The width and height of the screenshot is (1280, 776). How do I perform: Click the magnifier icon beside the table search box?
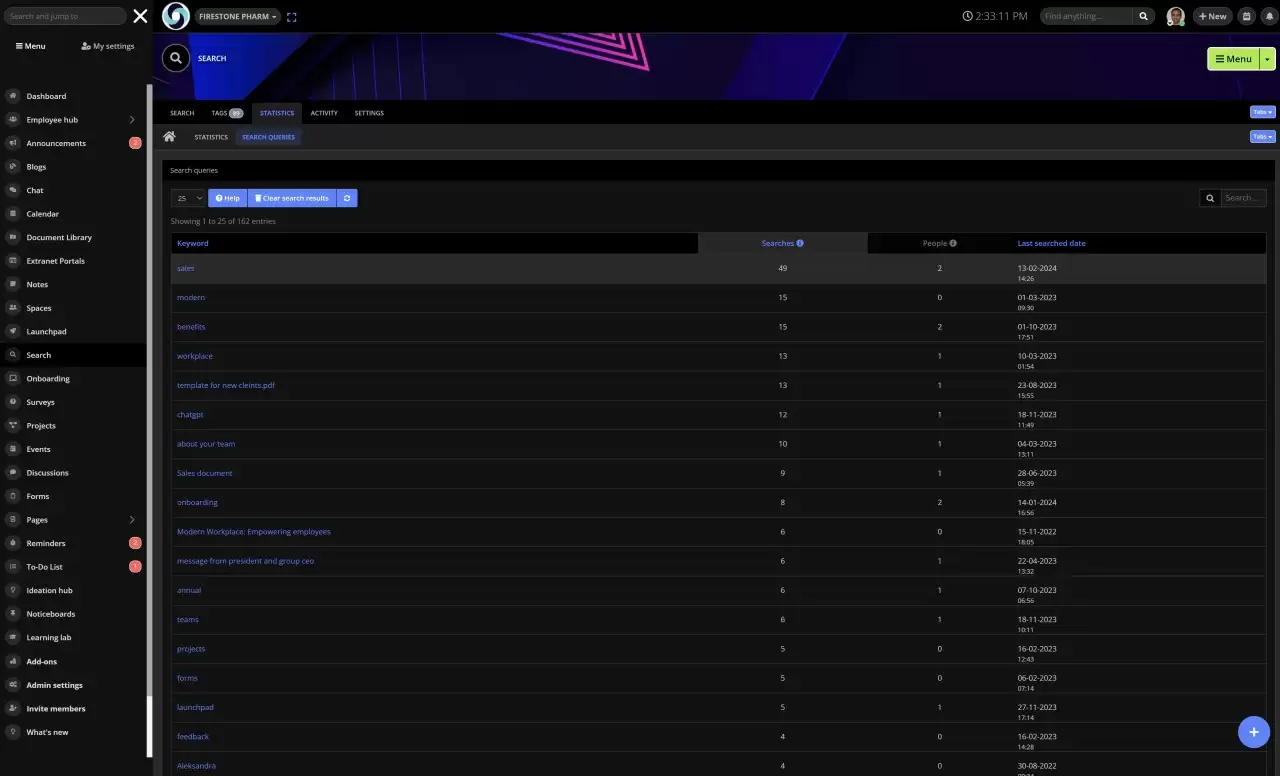coord(1210,197)
